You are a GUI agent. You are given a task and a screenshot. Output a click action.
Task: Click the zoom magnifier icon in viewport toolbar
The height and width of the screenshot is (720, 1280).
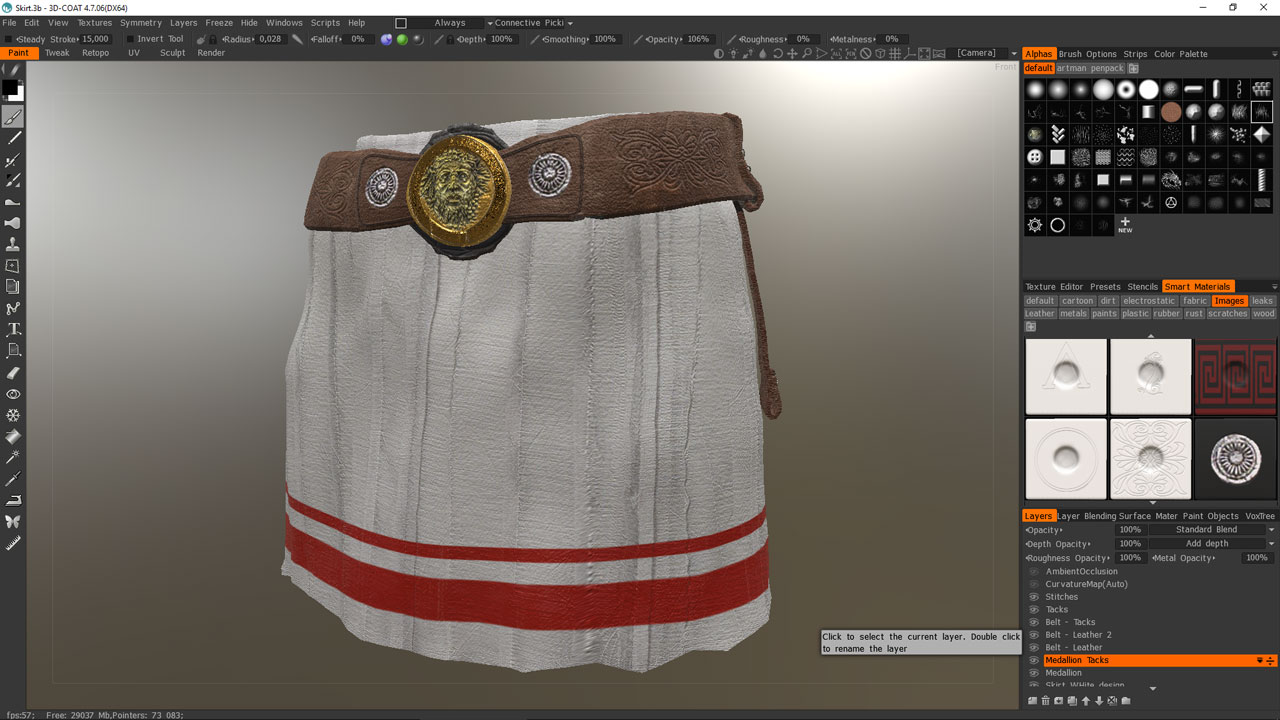coord(806,53)
